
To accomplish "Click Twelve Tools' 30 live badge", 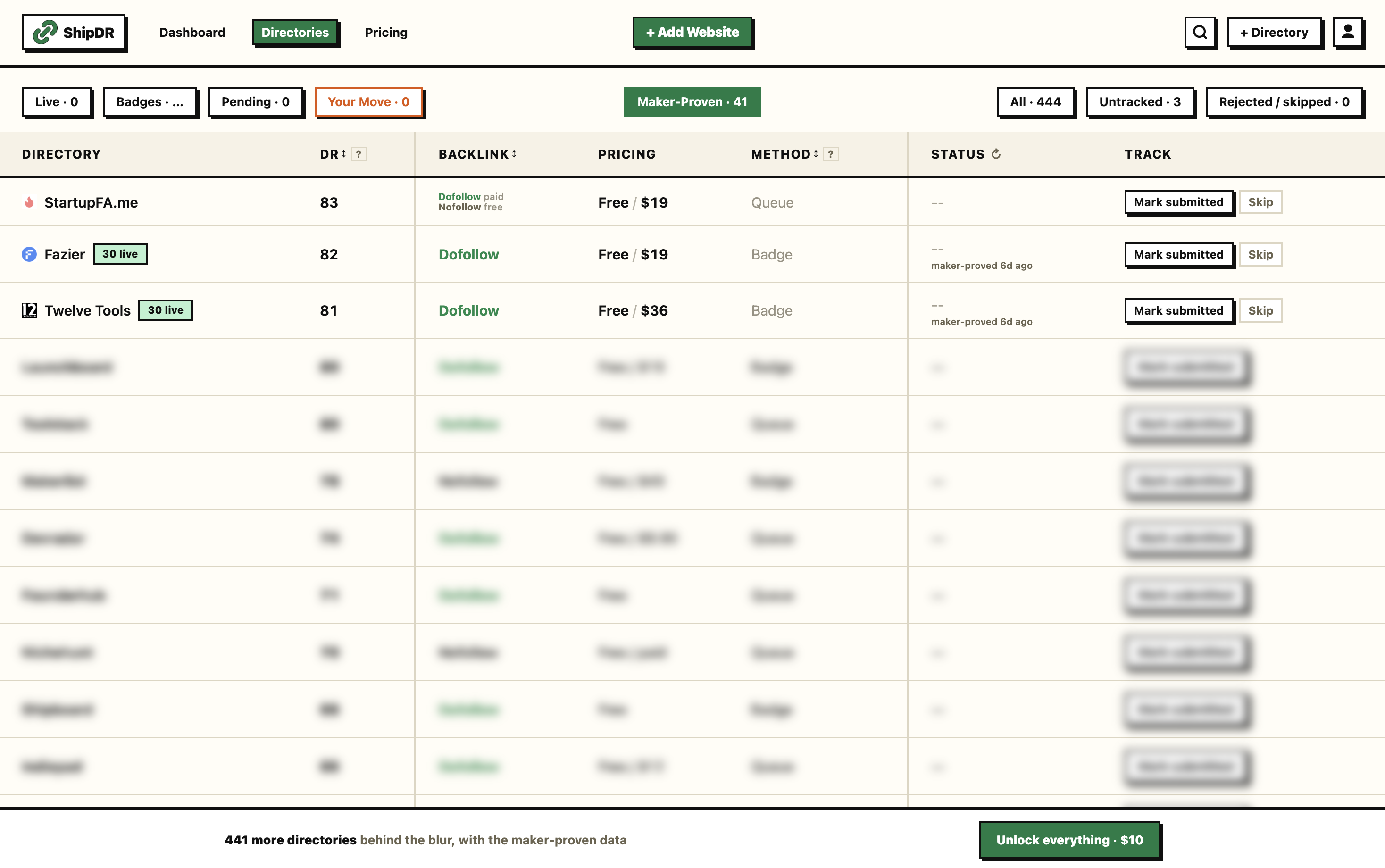I will click(166, 310).
